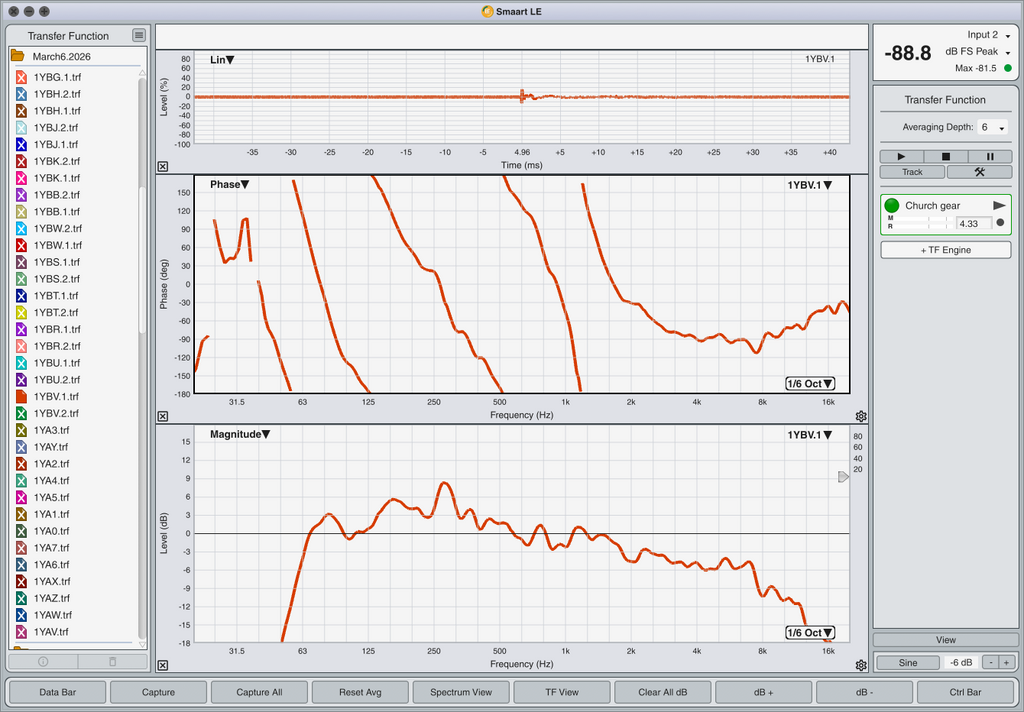Image resolution: width=1024 pixels, height=712 pixels.
Task: Click the trash icon below the file list
Action: [112, 661]
